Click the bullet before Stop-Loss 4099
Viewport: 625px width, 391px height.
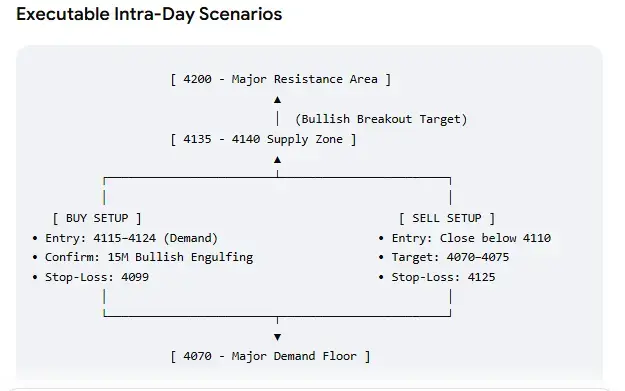35,277
